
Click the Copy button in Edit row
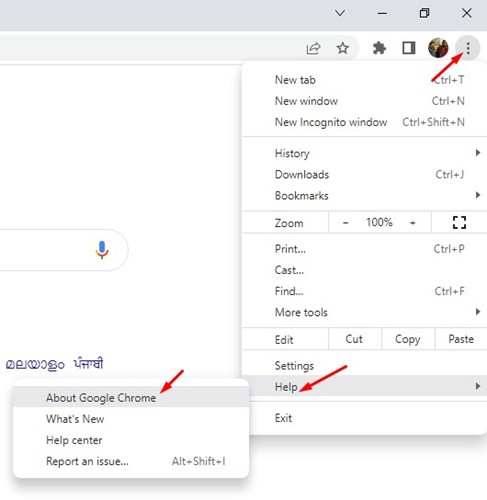click(x=408, y=339)
